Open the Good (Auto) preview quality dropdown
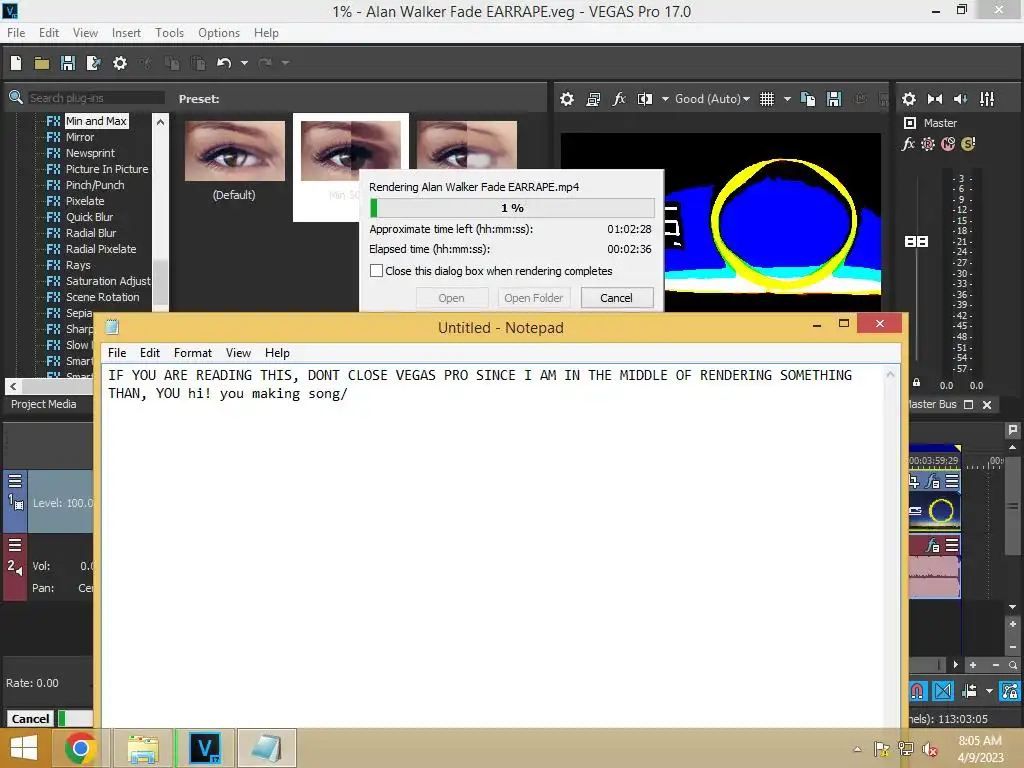1024x768 pixels. click(x=712, y=99)
